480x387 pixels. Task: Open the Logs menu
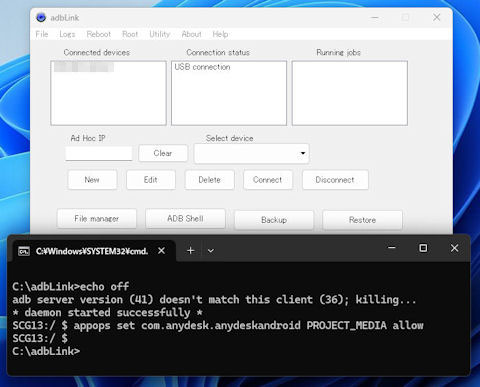point(67,34)
